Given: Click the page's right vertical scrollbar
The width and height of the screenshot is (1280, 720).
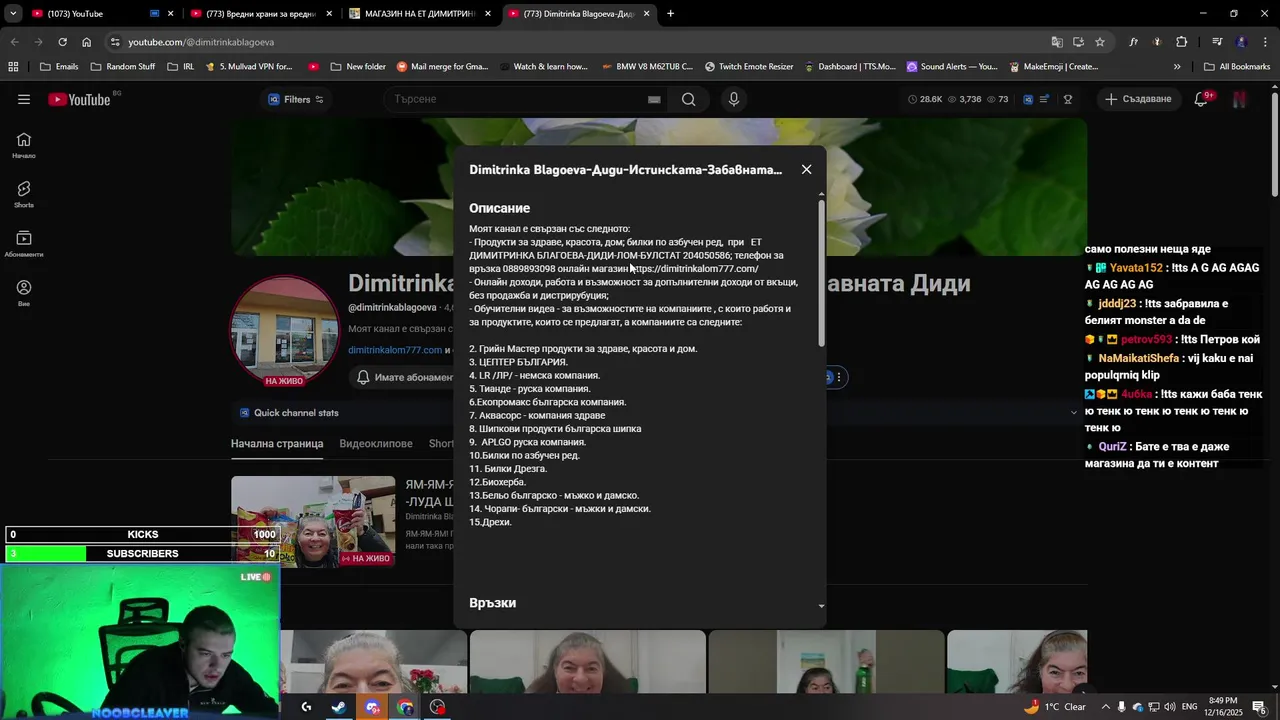Looking at the screenshot, I should click(x=1274, y=145).
